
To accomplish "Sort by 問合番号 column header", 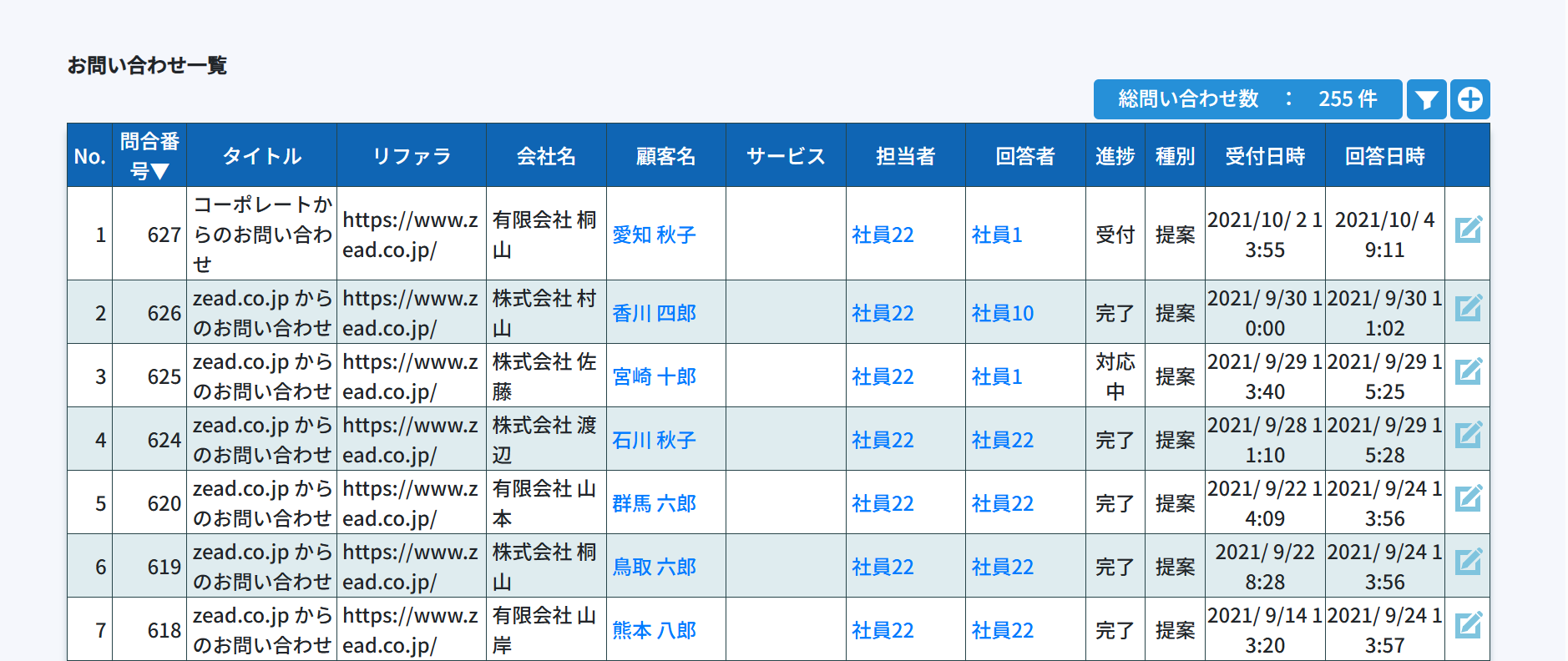I will coord(149,156).
